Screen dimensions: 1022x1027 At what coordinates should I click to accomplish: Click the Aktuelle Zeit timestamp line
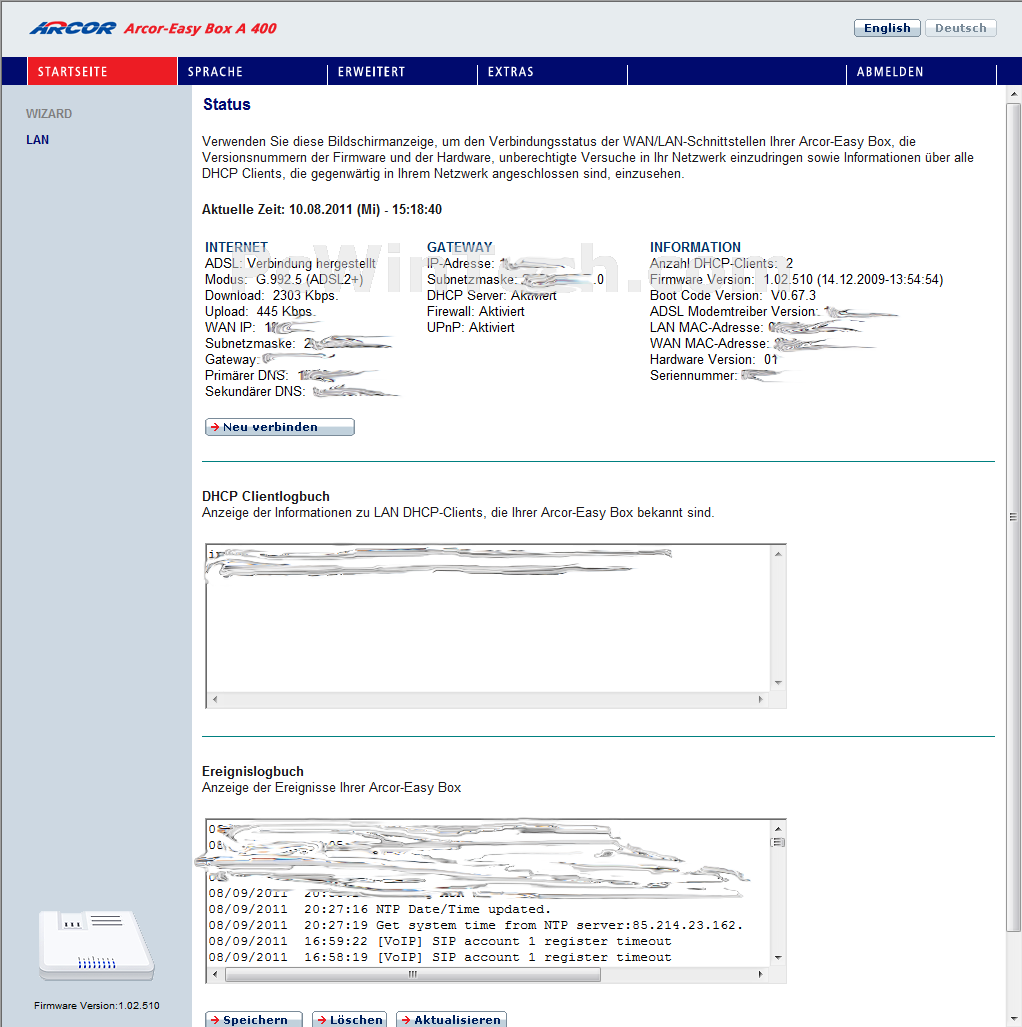[x=322, y=210]
